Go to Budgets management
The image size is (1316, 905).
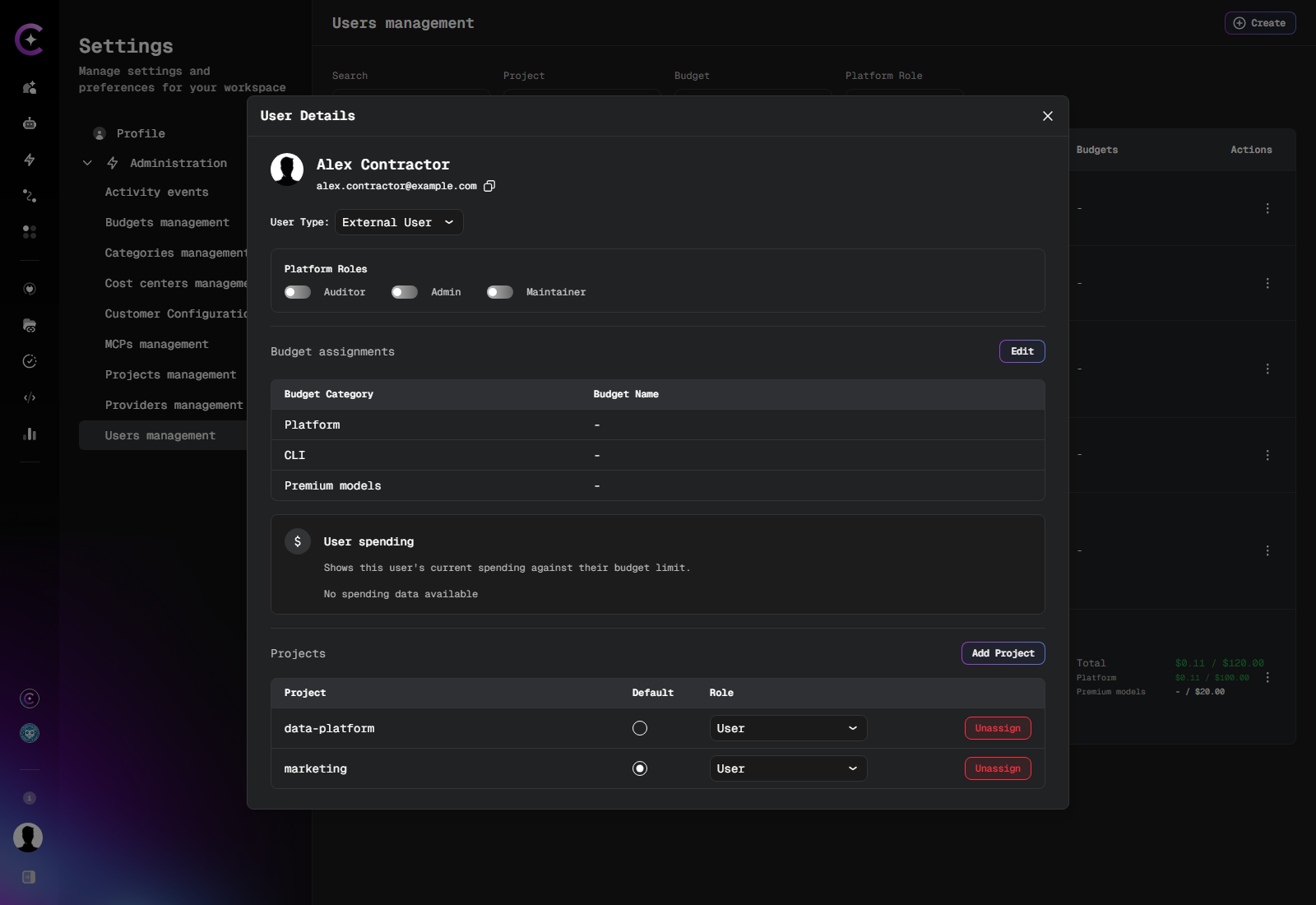167,222
